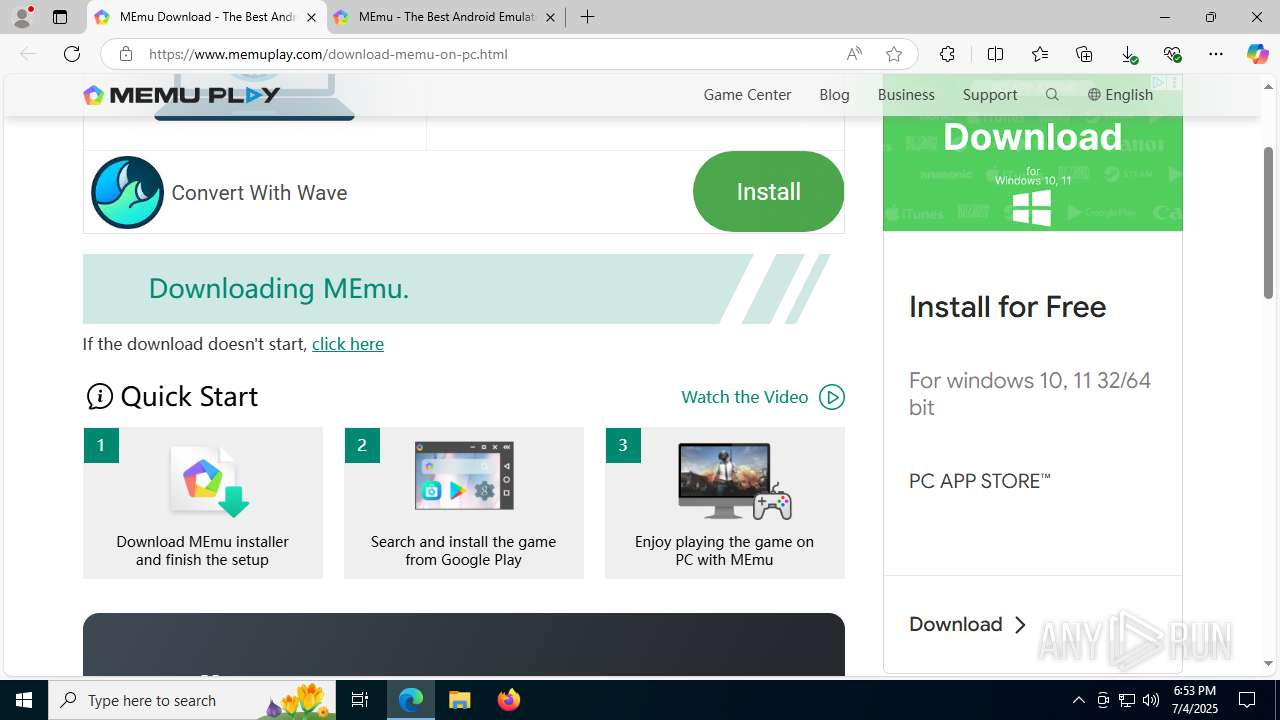Close the second MEmu tab

(550, 17)
